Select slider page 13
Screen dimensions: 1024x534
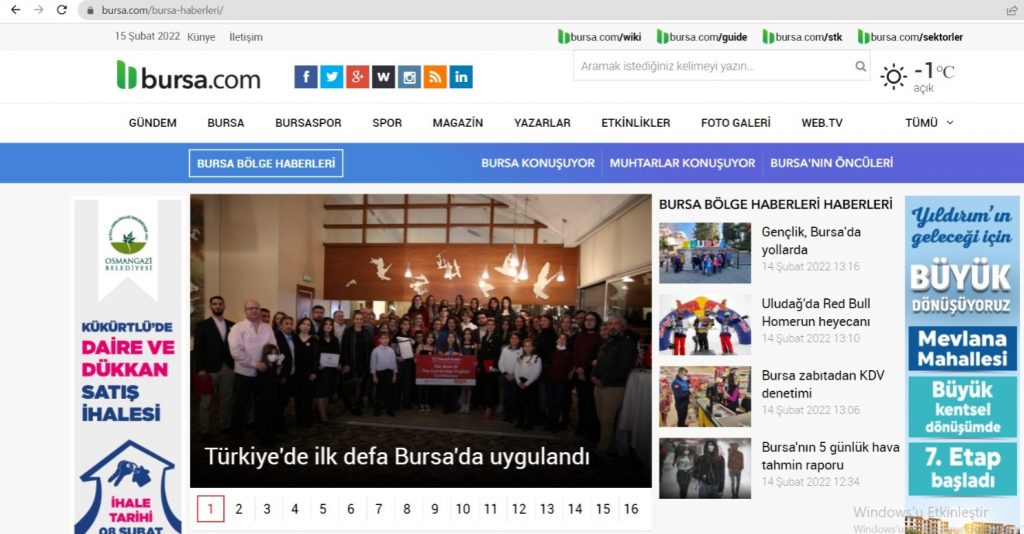(547, 509)
